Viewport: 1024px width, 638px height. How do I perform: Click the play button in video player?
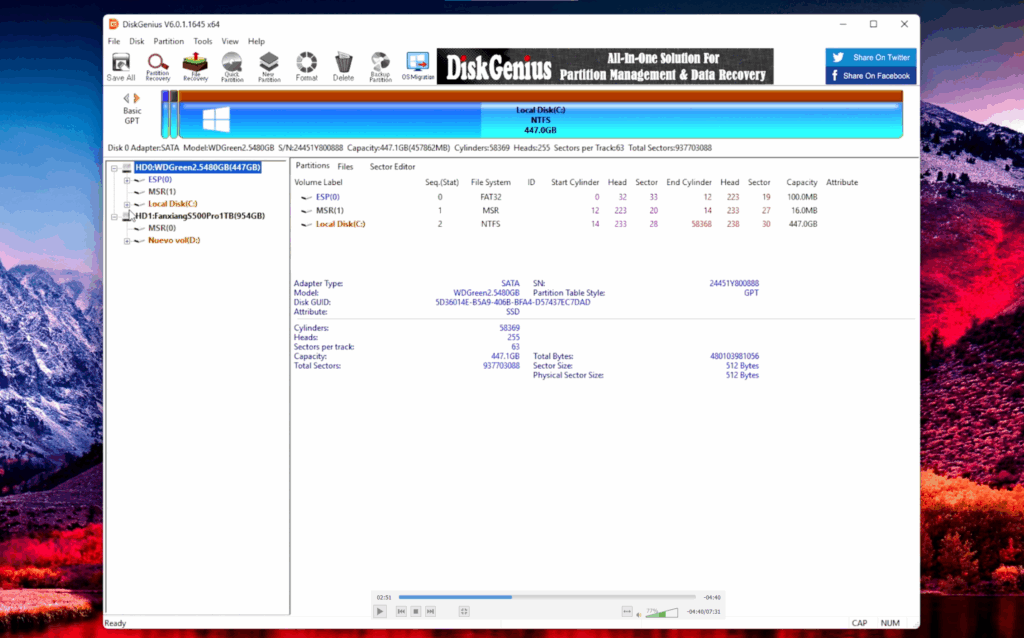[379, 611]
